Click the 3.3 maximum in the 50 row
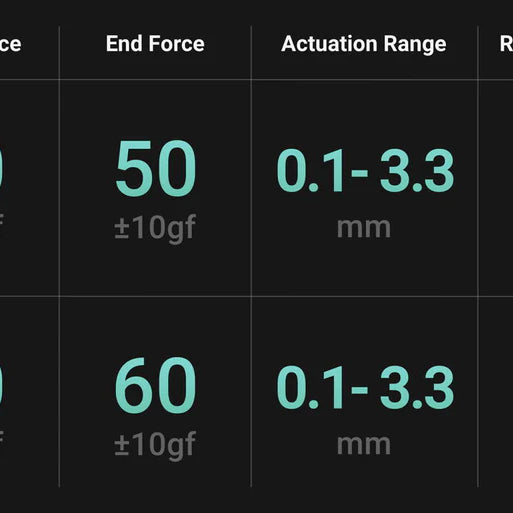513x513 pixels. pos(417,171)
